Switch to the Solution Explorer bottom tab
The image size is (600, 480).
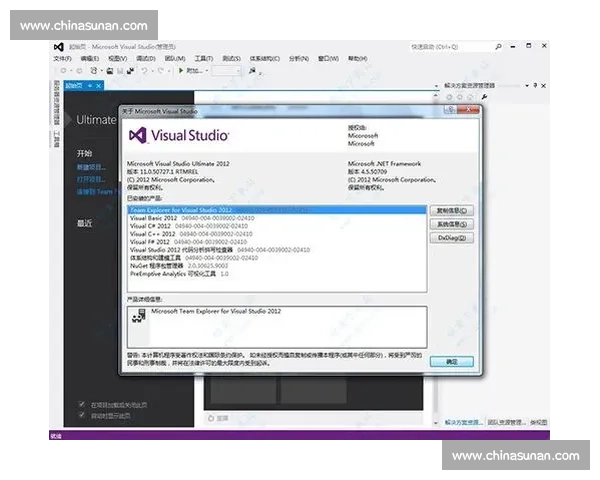tap(463, 422)
